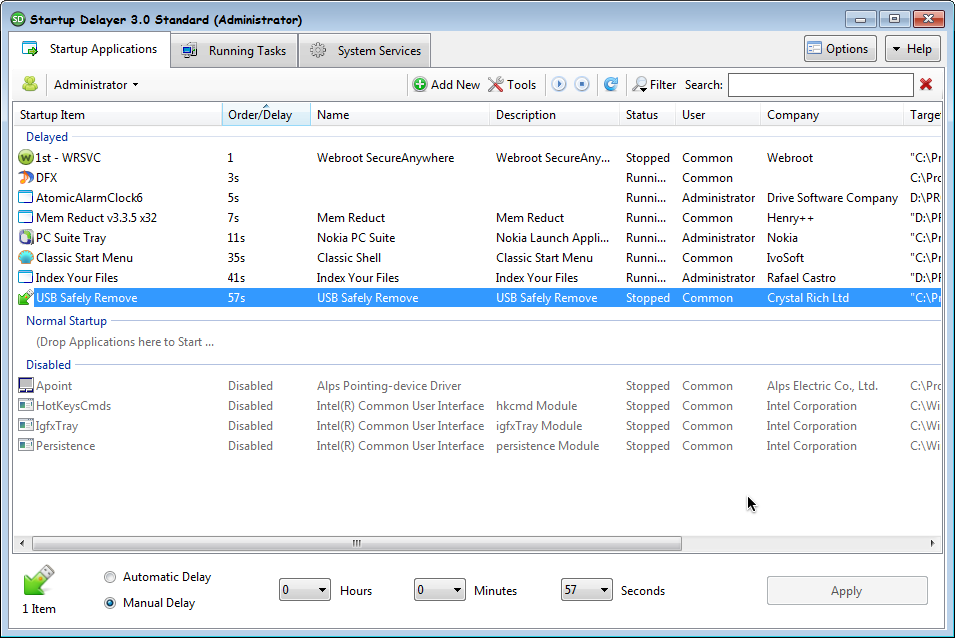Screen dimensions: 955x638
Task: Select the Automatic Delay radio button
Action: point(110,577)
